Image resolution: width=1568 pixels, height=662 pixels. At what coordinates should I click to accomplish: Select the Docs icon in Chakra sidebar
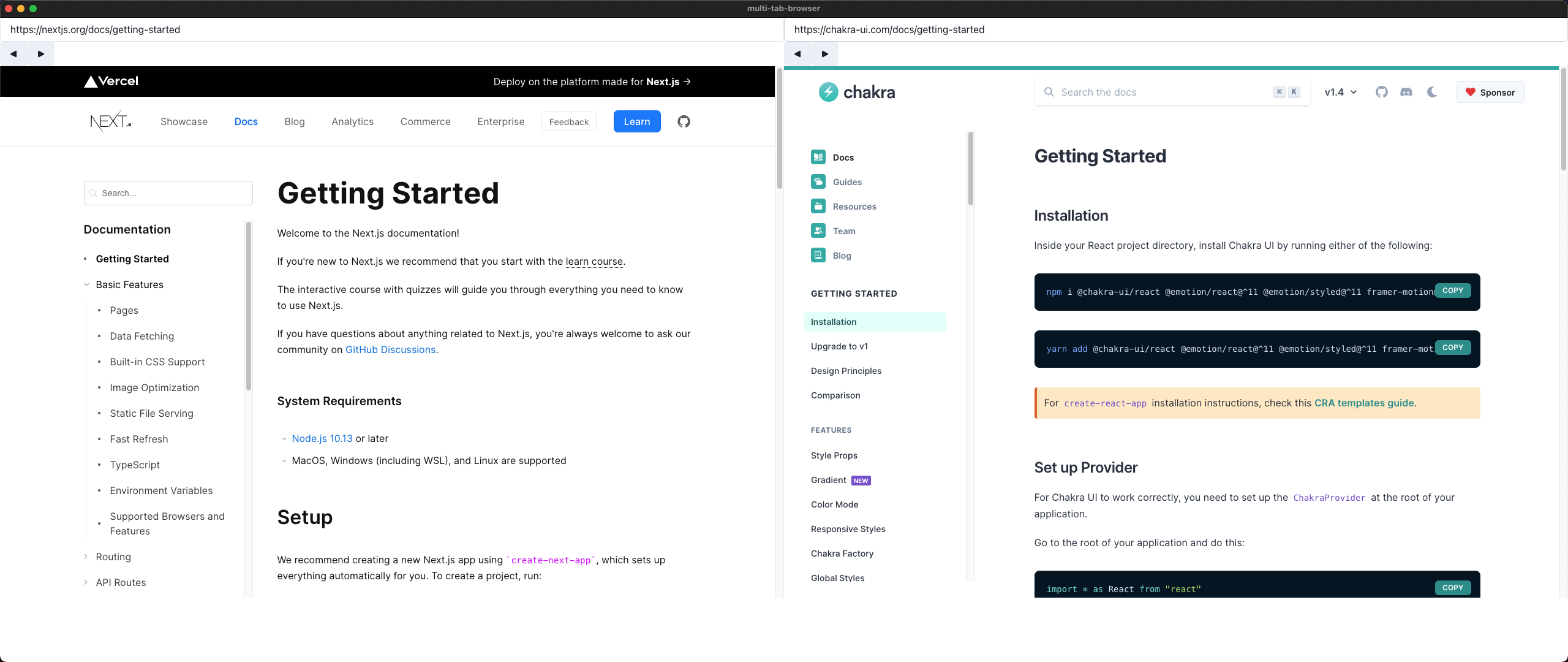(818, 157)
